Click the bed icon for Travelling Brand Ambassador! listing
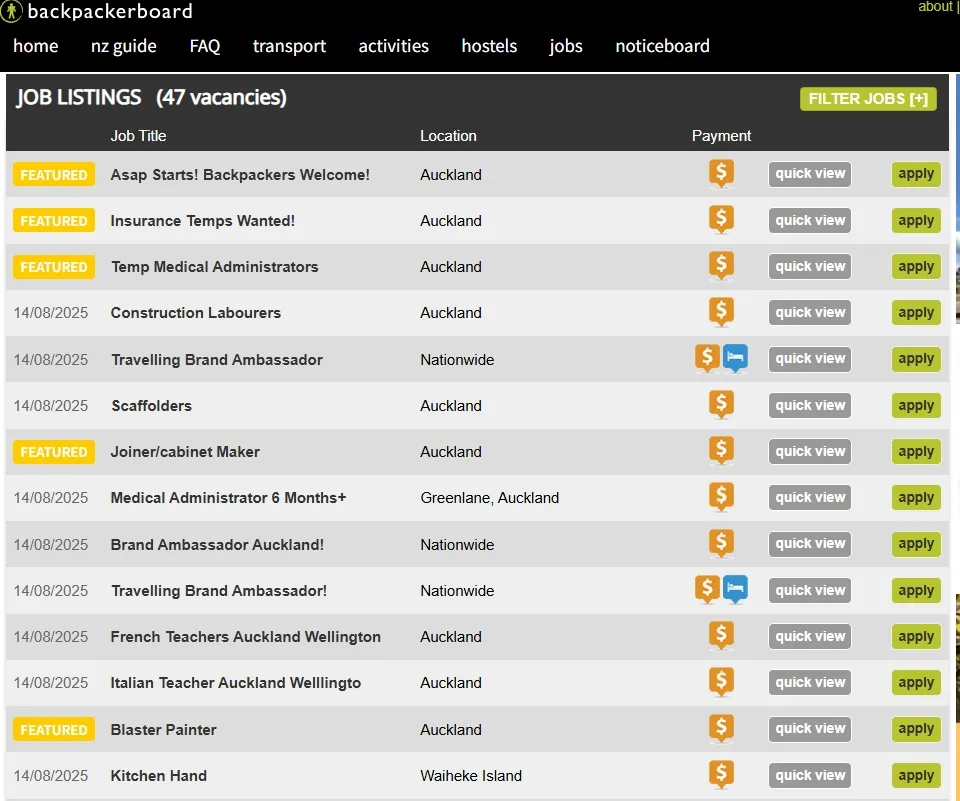The height and width of the screenshot is (801, 960). (735, 589)
